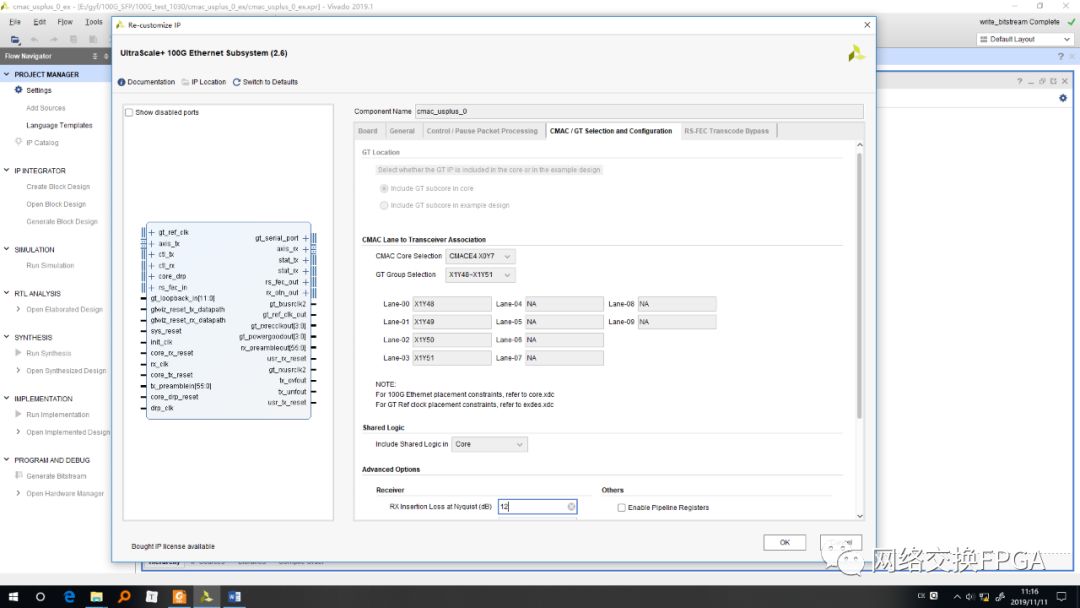Click the Component Name input field

(x=638, y=111)
